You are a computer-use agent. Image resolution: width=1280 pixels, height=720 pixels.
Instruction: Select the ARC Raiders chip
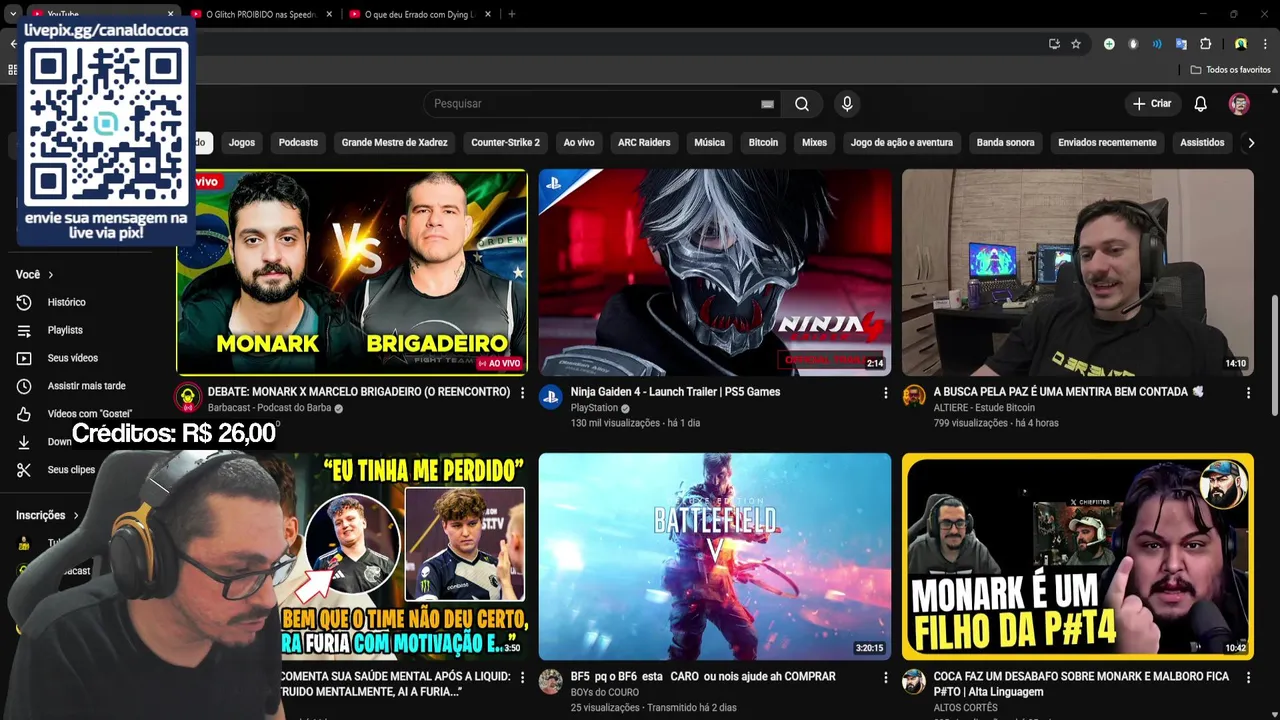[x=644, y=143]
